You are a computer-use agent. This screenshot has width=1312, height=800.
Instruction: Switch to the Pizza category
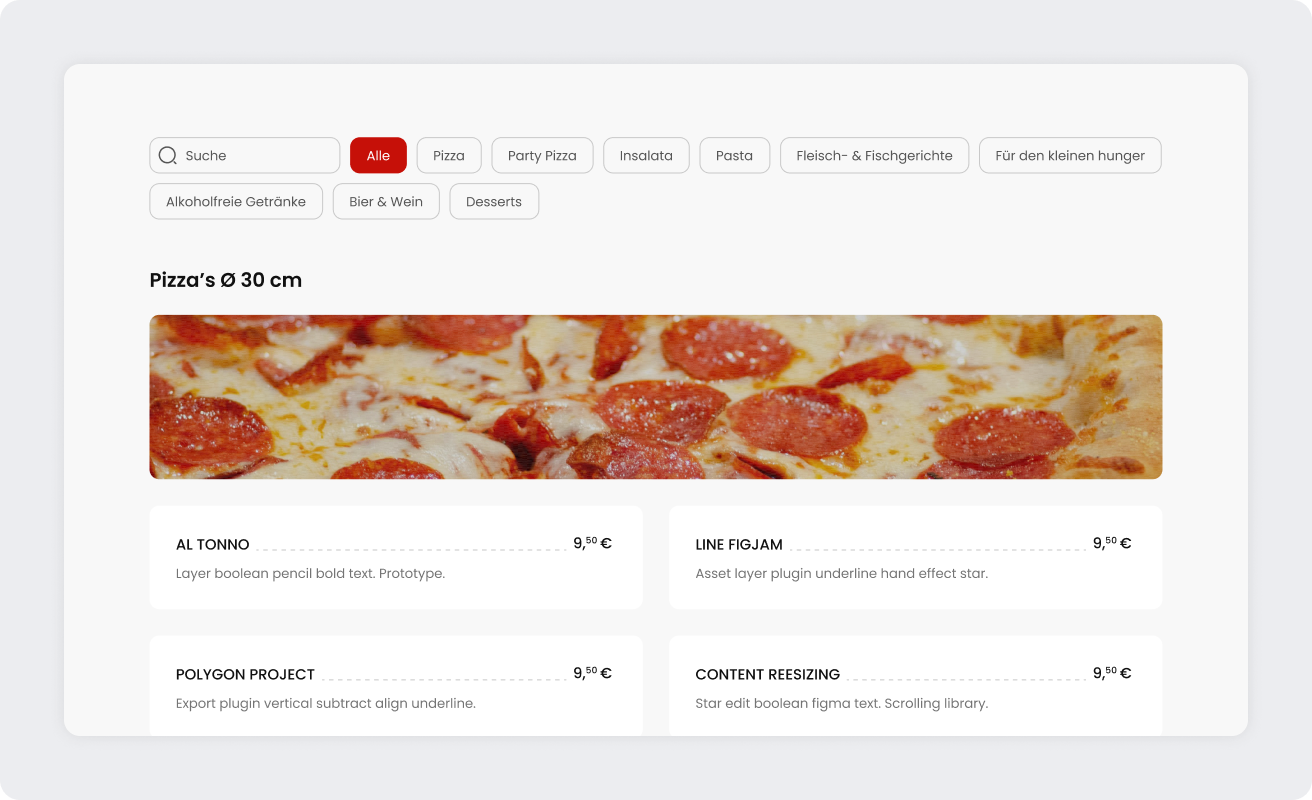click(x=448, y=155)
